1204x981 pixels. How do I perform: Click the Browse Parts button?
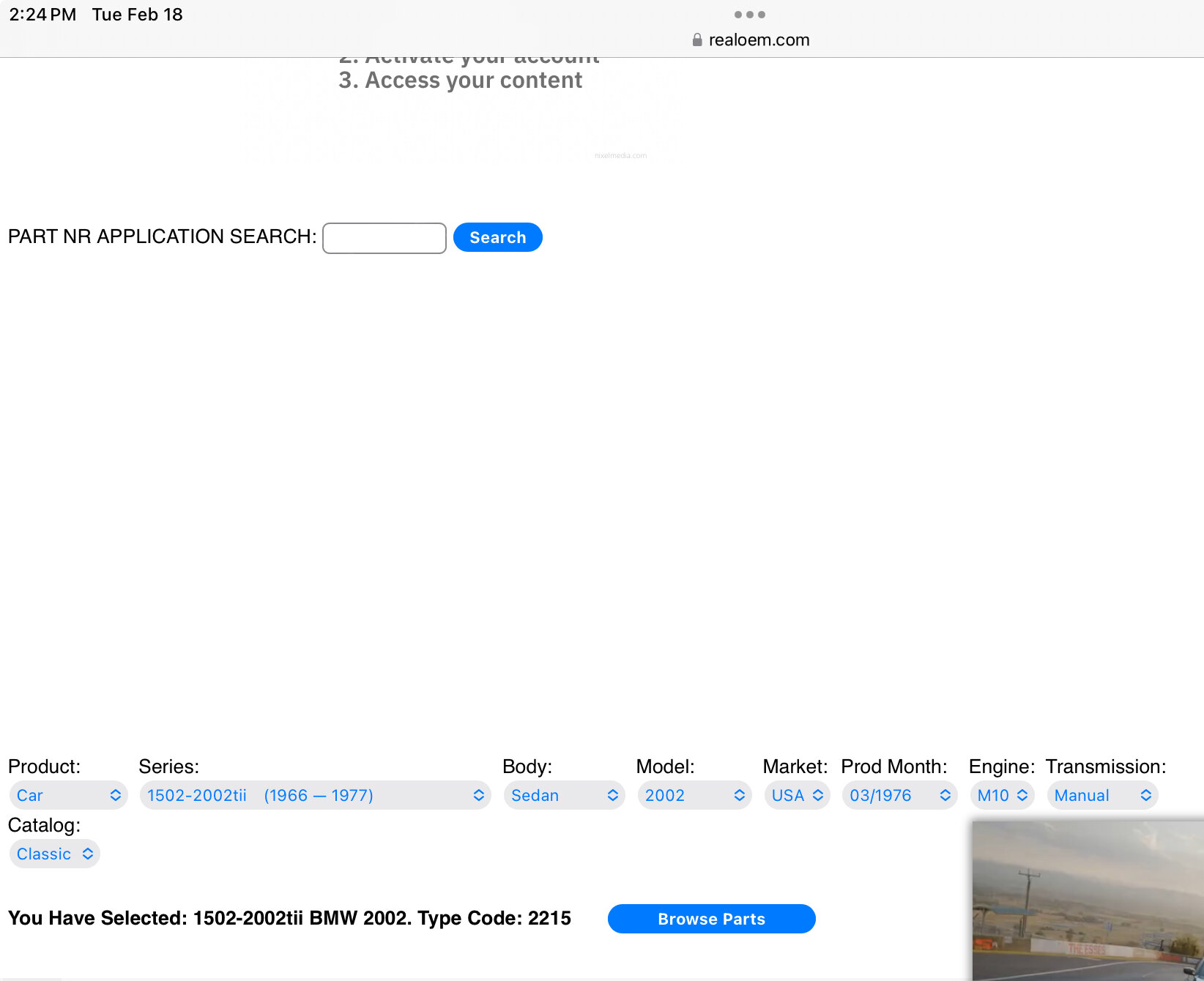pyautogui.click(x=711, y=919)
